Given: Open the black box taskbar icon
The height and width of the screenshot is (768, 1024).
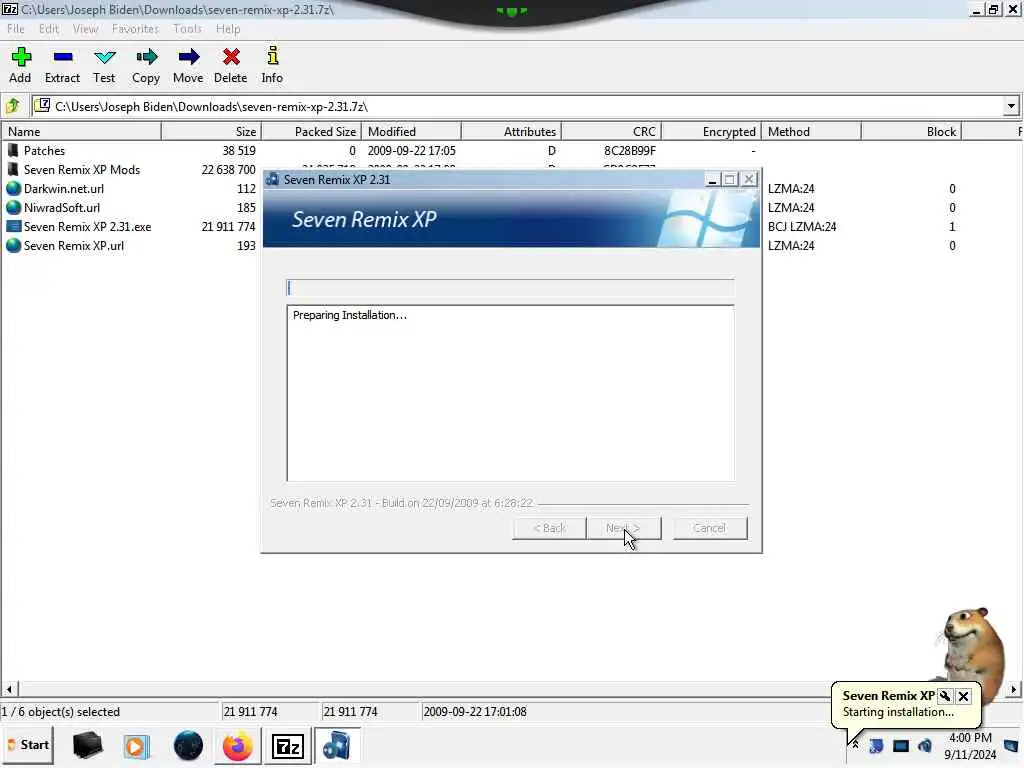Looking at the screenshot, I should click(87, 745).
